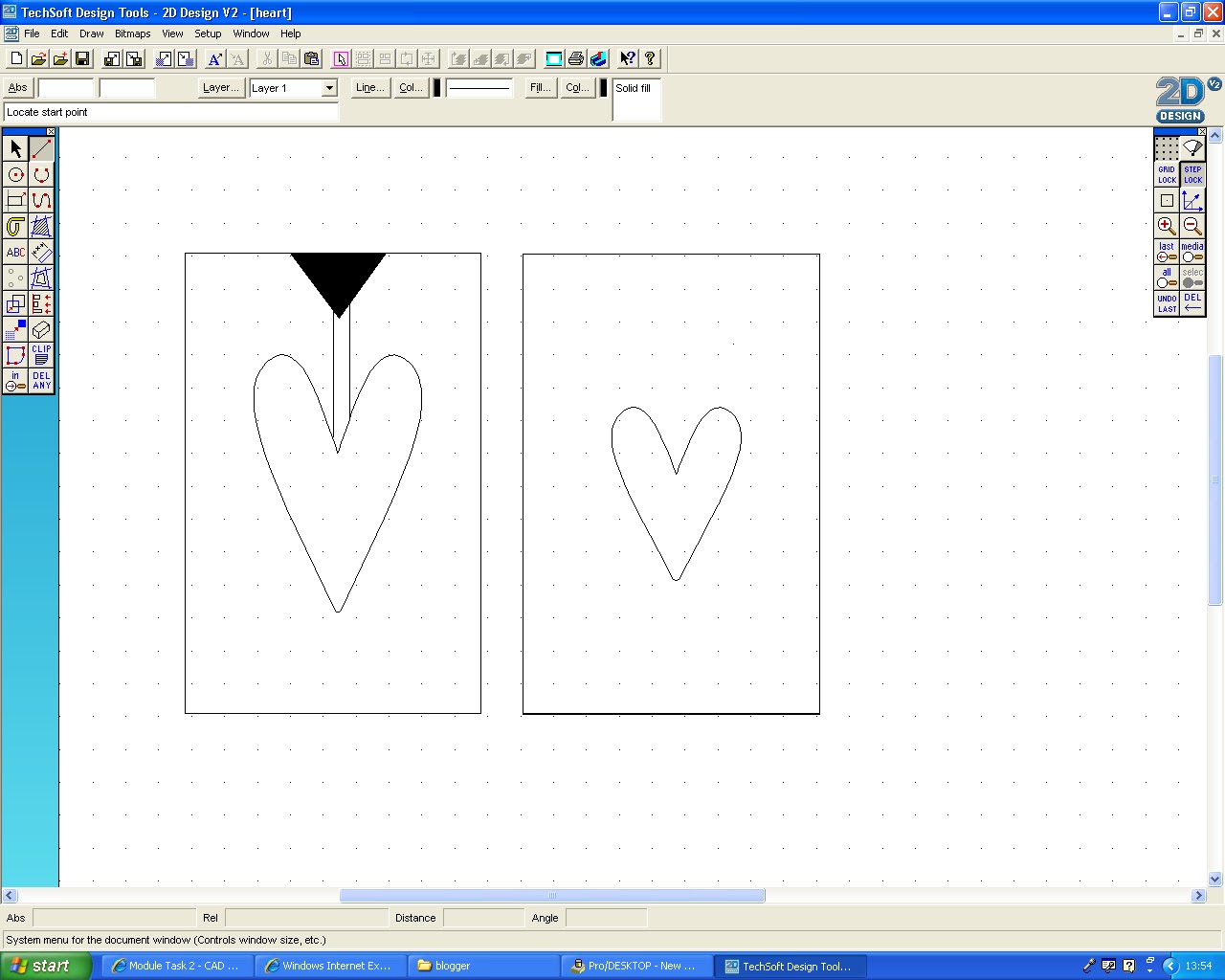Select the hatch fill tool

[40, 227]
